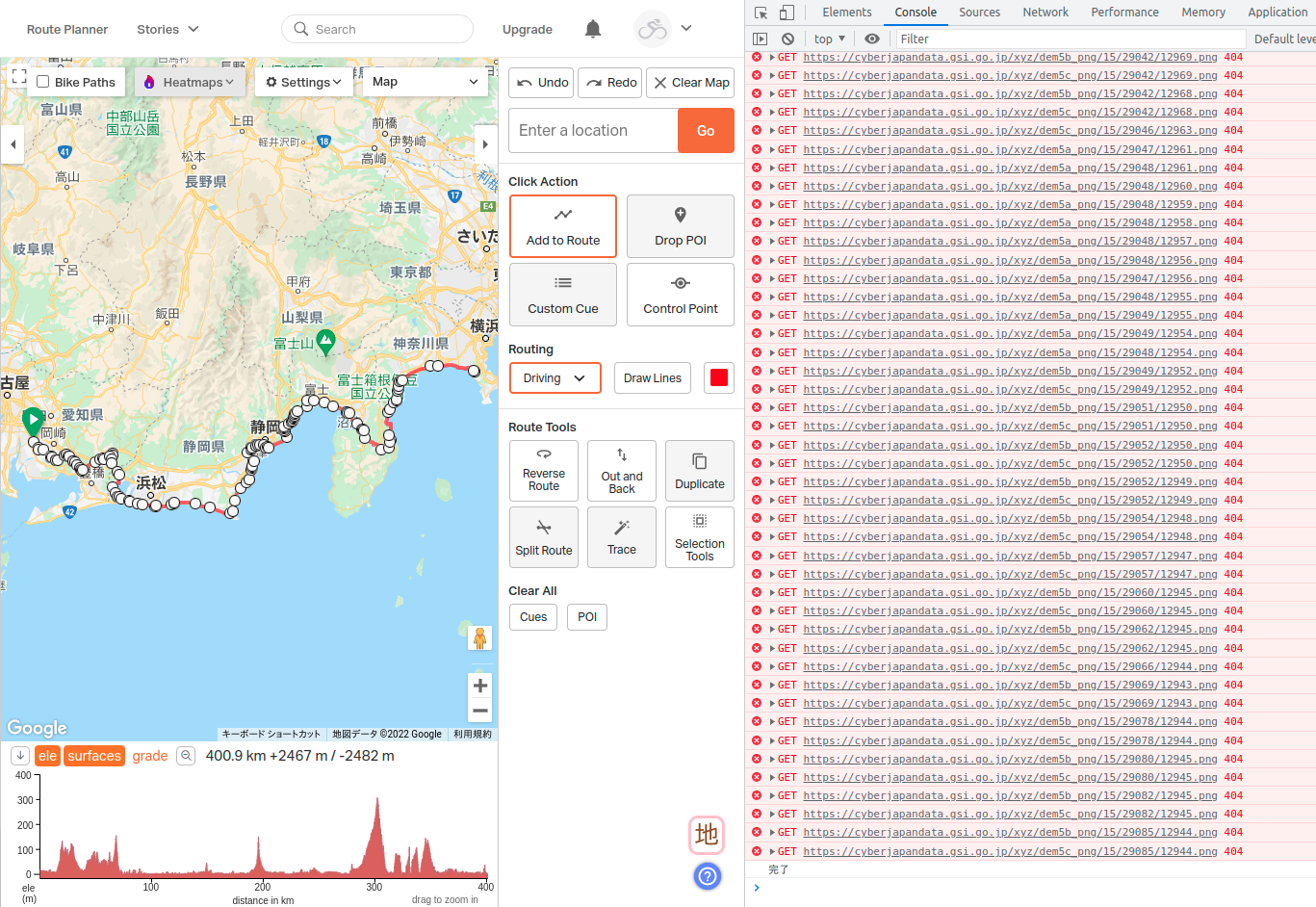Click DevTools inspect element icon

pos(761,13)
